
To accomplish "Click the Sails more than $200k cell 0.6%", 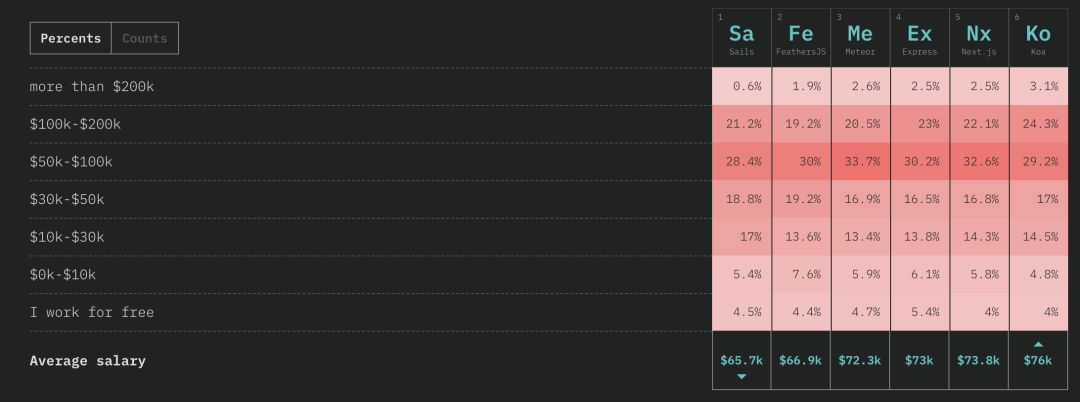I will (x=742, y=87).
